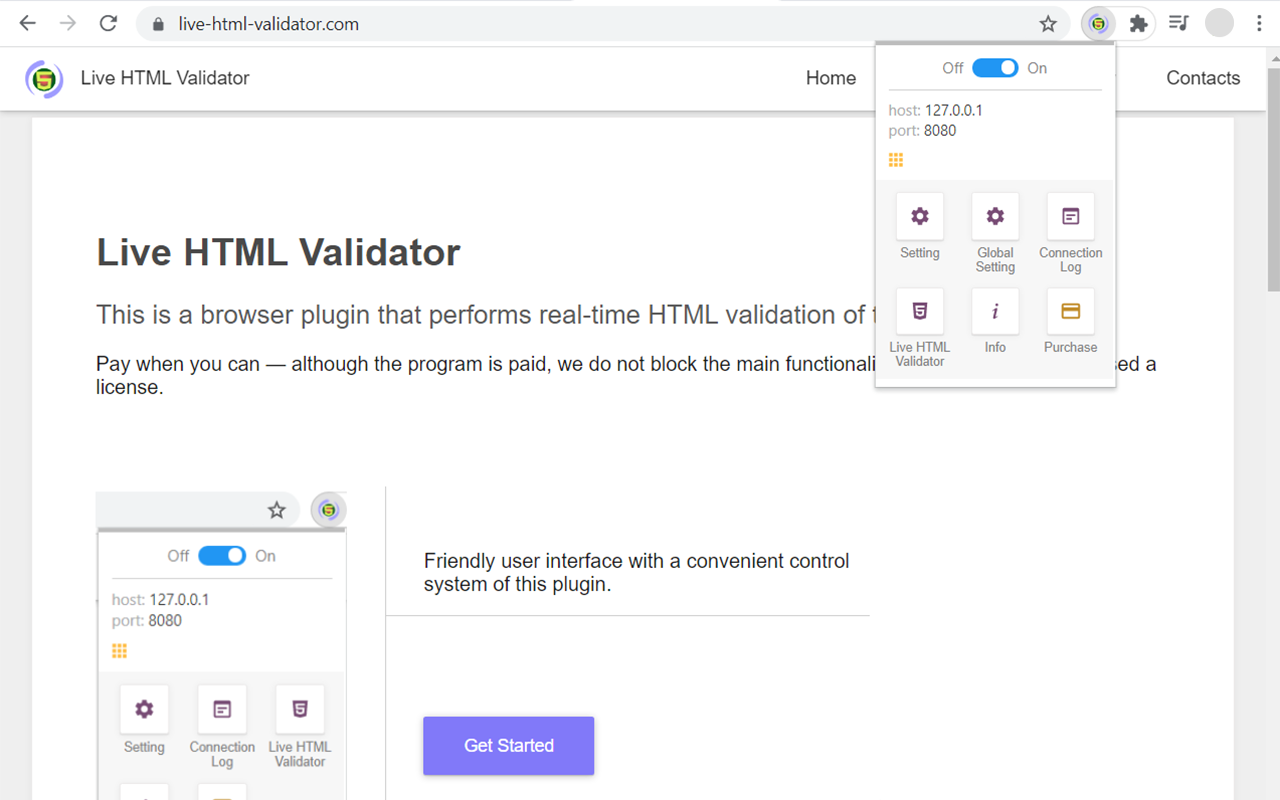Open the Setting panel in the extension popup

[919, 216]
